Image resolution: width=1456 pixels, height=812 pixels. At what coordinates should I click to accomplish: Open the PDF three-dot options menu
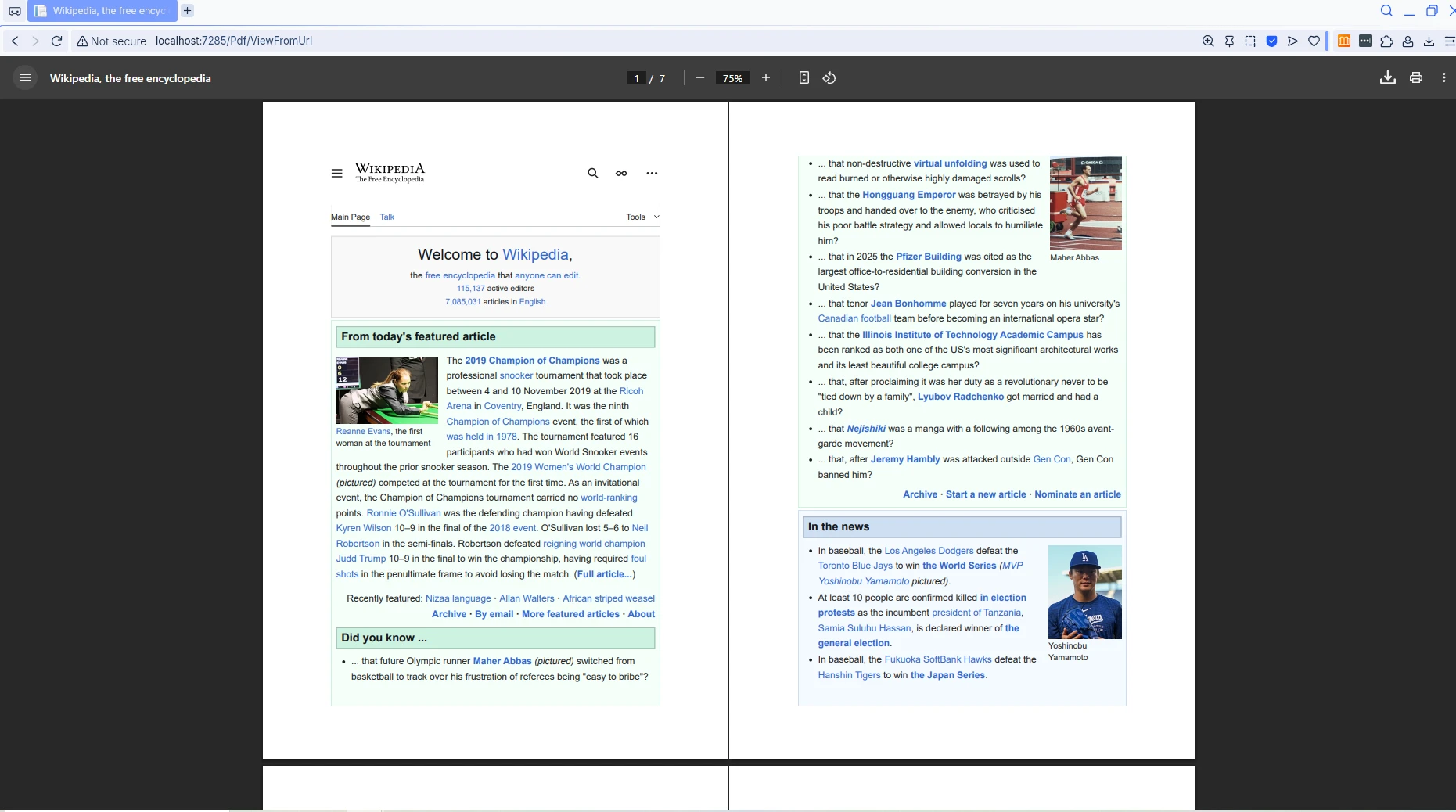pos(1444,77)
